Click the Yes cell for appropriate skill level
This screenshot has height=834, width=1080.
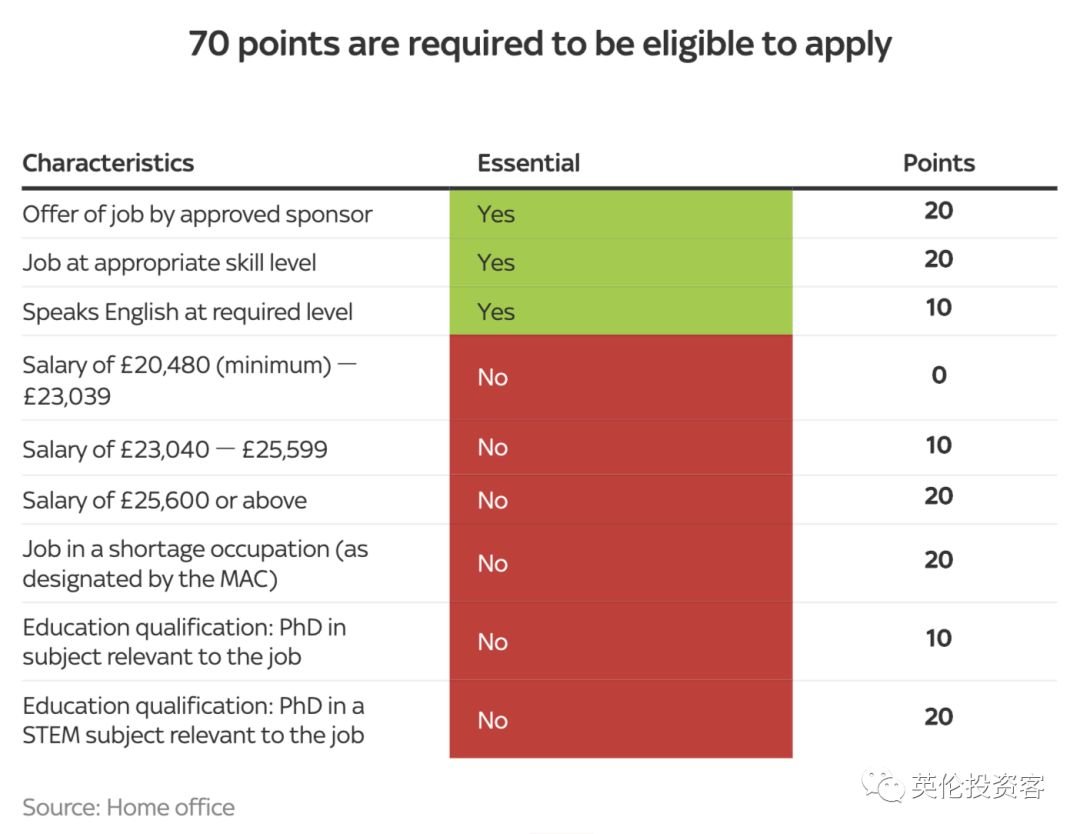pos(621,262)
